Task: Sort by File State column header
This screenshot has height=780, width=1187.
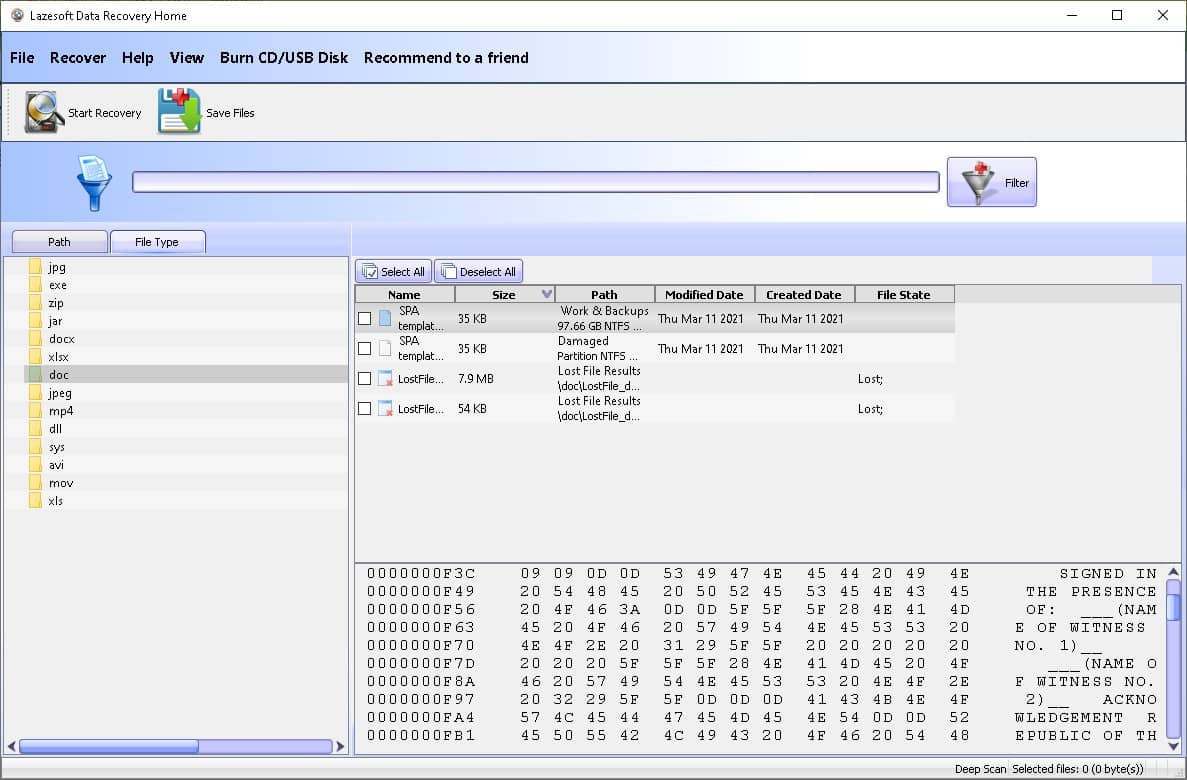Action: (904, 295)
